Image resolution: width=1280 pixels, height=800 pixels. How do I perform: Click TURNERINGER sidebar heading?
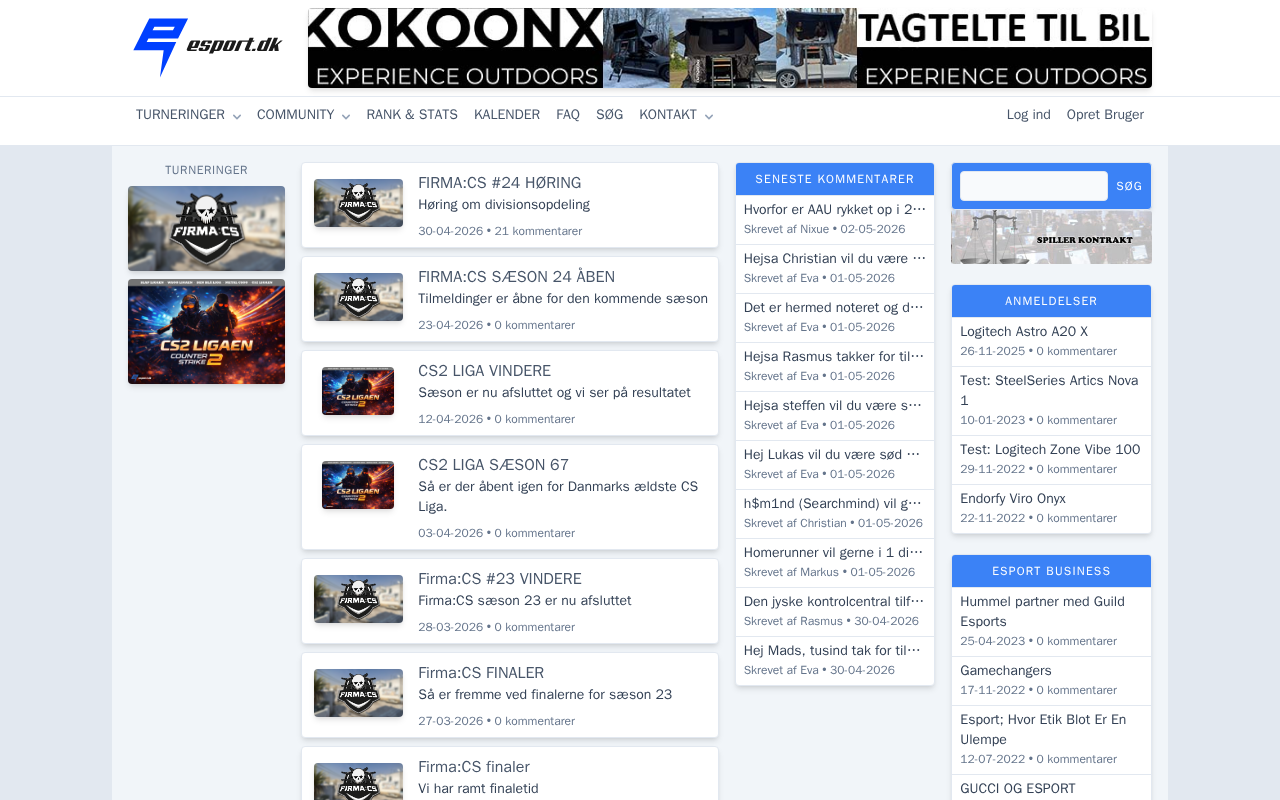coord(206,170)
